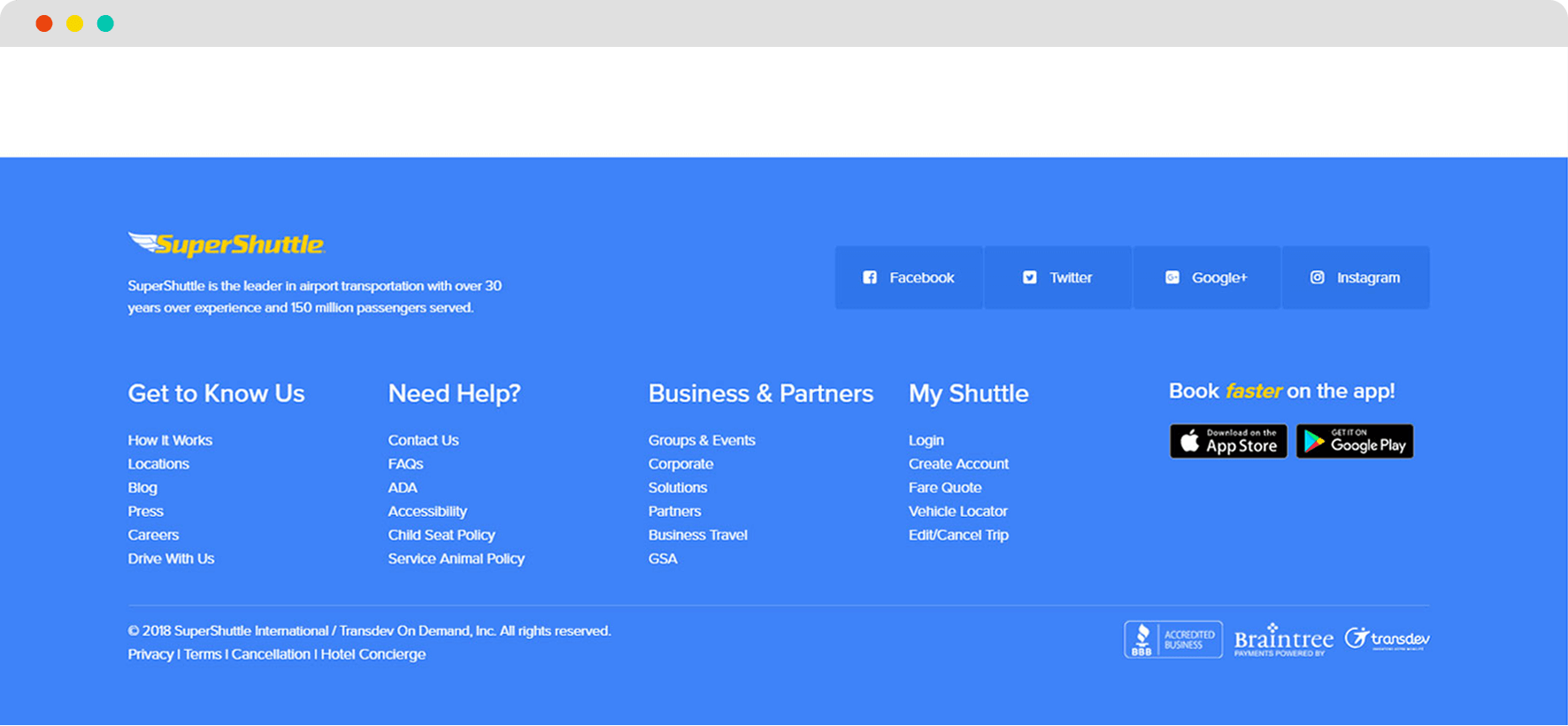Open the Privacy policy link

(x=150, y=654)
